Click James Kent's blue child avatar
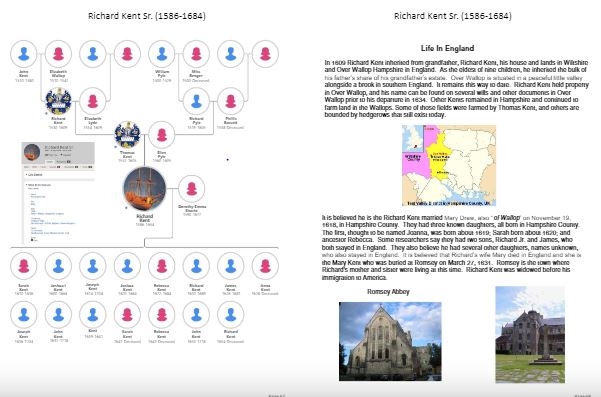Viewport: 601px width, 397px height. pyautogui.click(x=231, y=266)
